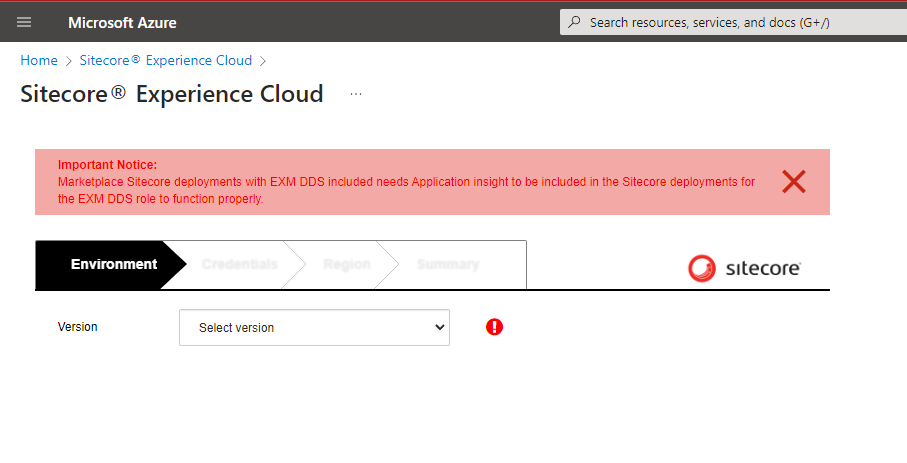Go to the Region wizard step
Image resolution: width=907 pixels, height=463 pixels.
[346, 265]
